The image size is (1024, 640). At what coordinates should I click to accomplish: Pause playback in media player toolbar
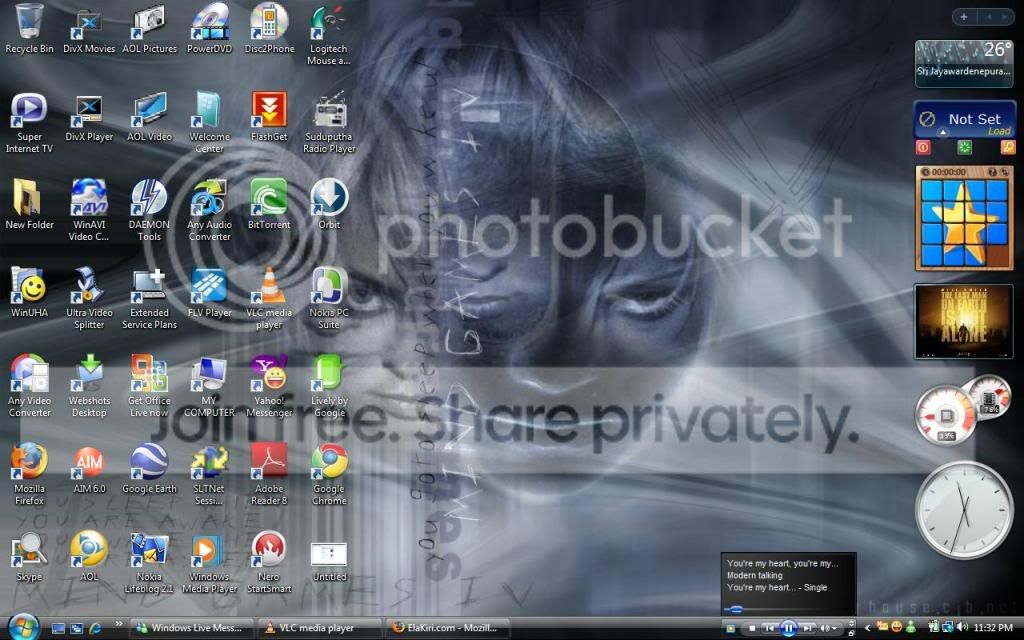(x=788, y=628)
